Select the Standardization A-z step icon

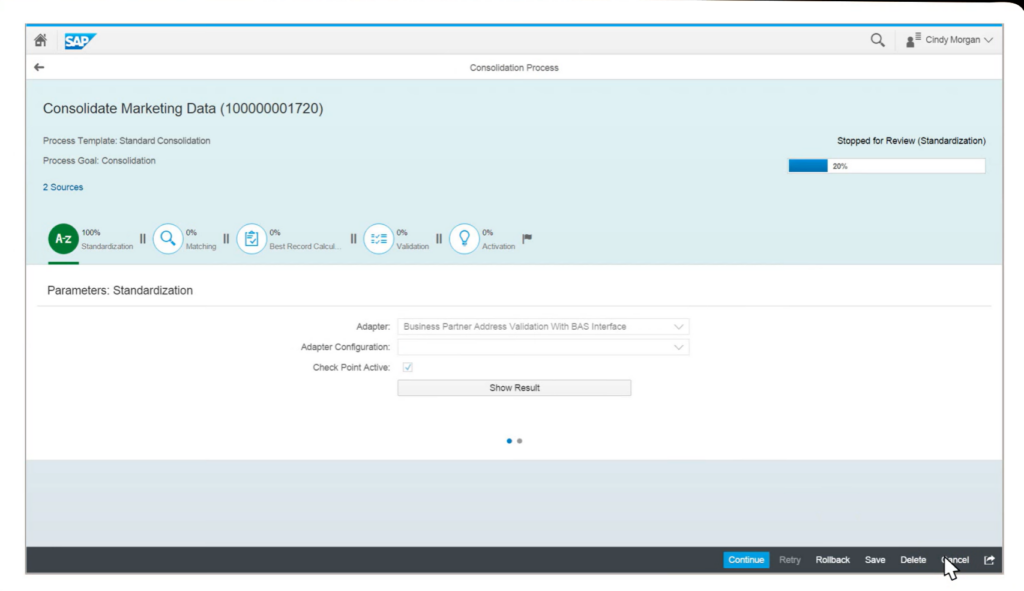[x=63, y=238]
